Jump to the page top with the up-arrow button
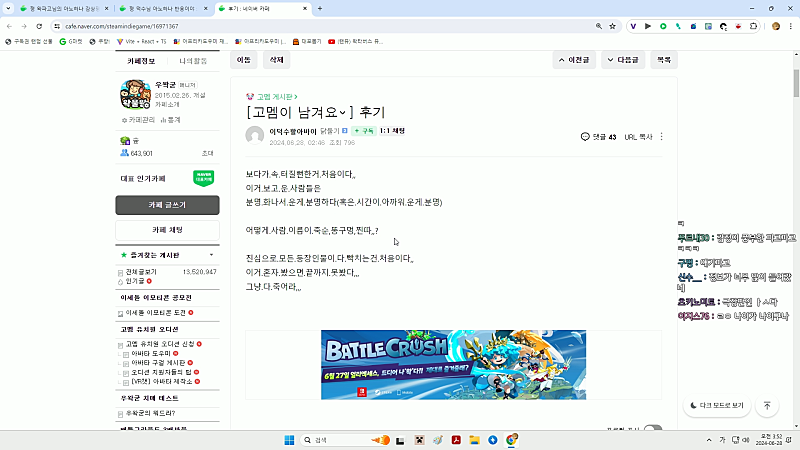This screenshot has height=450, width=800. (767, 405)
